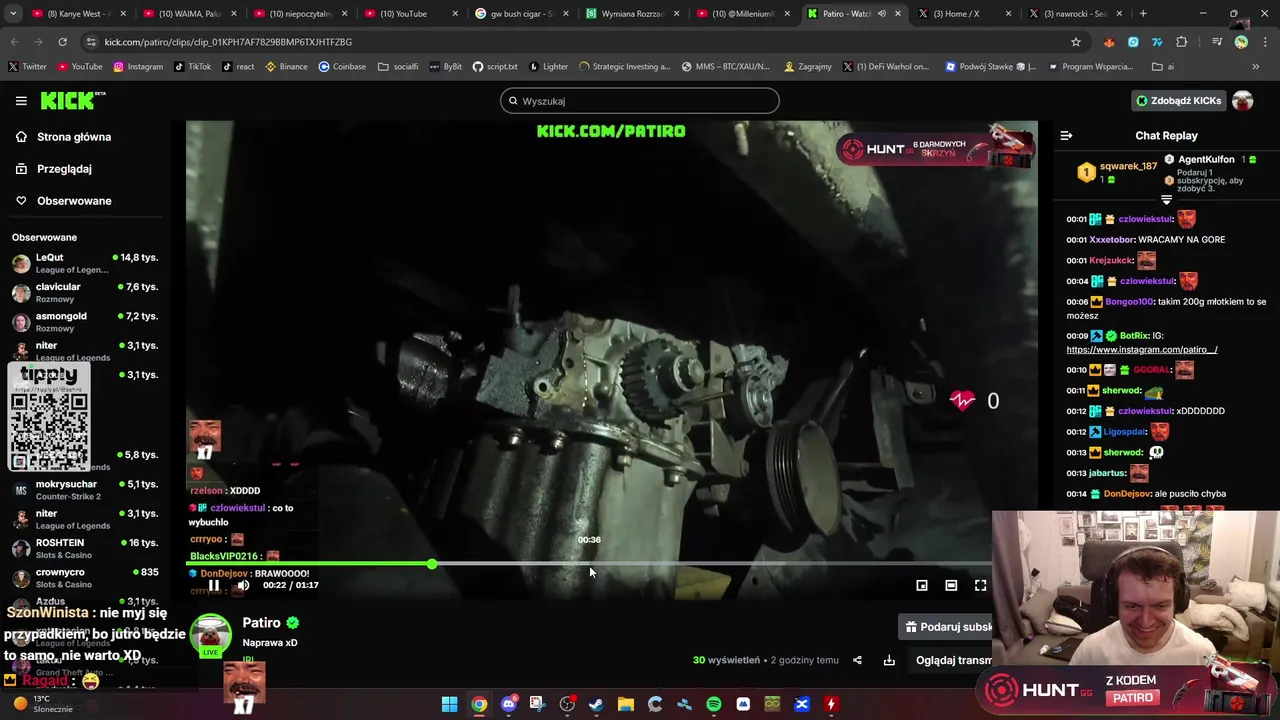Screen dimensions: 1280x720
Task: Mute the Patiro tab audio
Action: (x=881, y=14)
